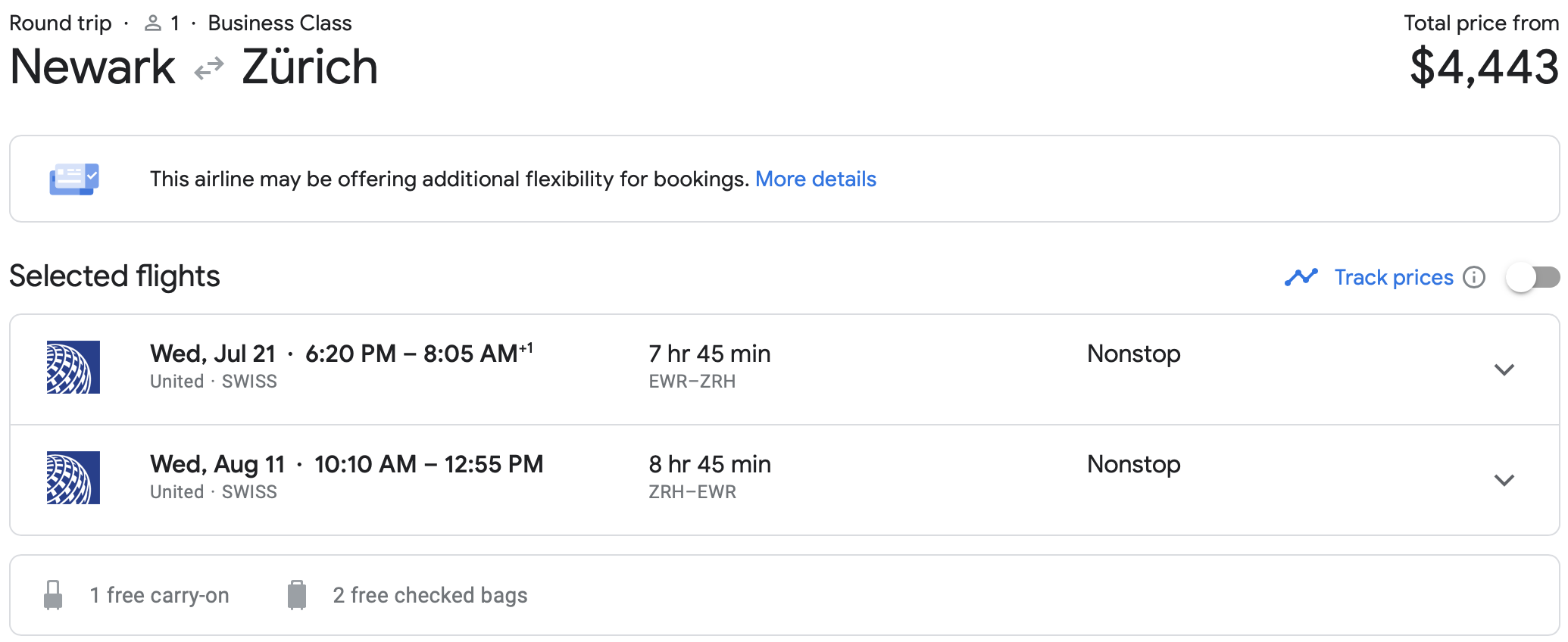Click the EWR–ZRH route text
This screenshot has width=1568, height=642.
click(692, 381)
